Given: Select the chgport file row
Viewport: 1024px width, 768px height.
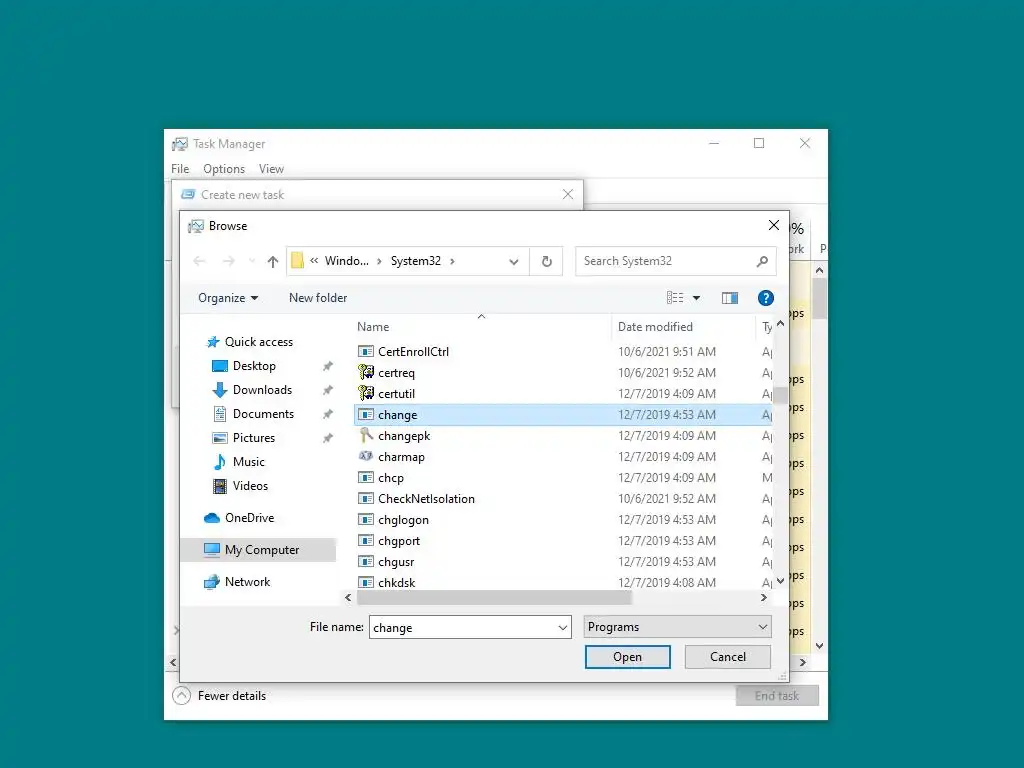Looking at the screenshot, I should 563,541.
